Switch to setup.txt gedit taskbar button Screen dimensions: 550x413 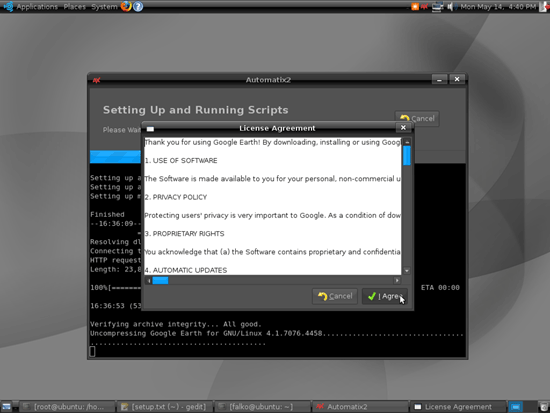click(x=165, y=407)
